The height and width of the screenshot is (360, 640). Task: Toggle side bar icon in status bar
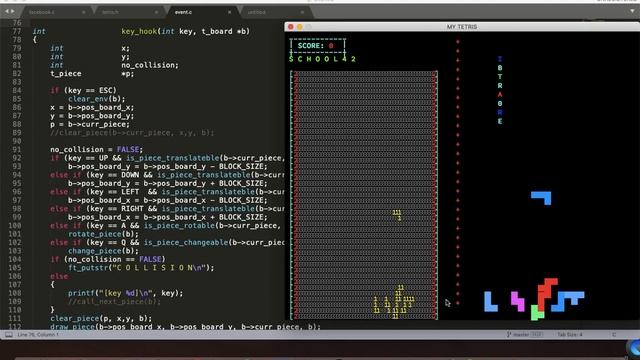(x=9, y=335)
